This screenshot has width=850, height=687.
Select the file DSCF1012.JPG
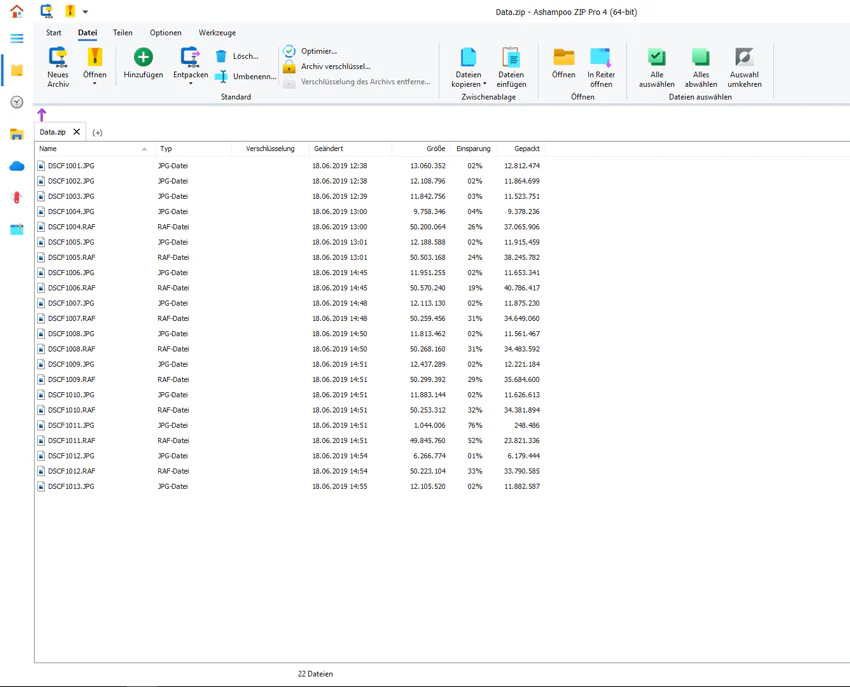point(71,455)
